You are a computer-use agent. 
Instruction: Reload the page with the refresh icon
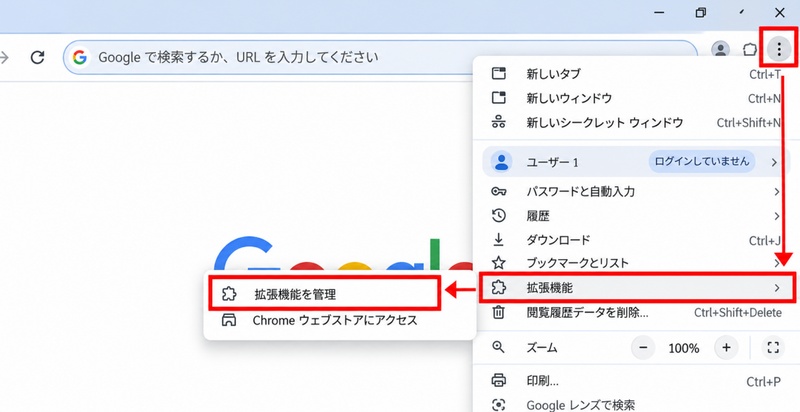click(x=37, y=57)
